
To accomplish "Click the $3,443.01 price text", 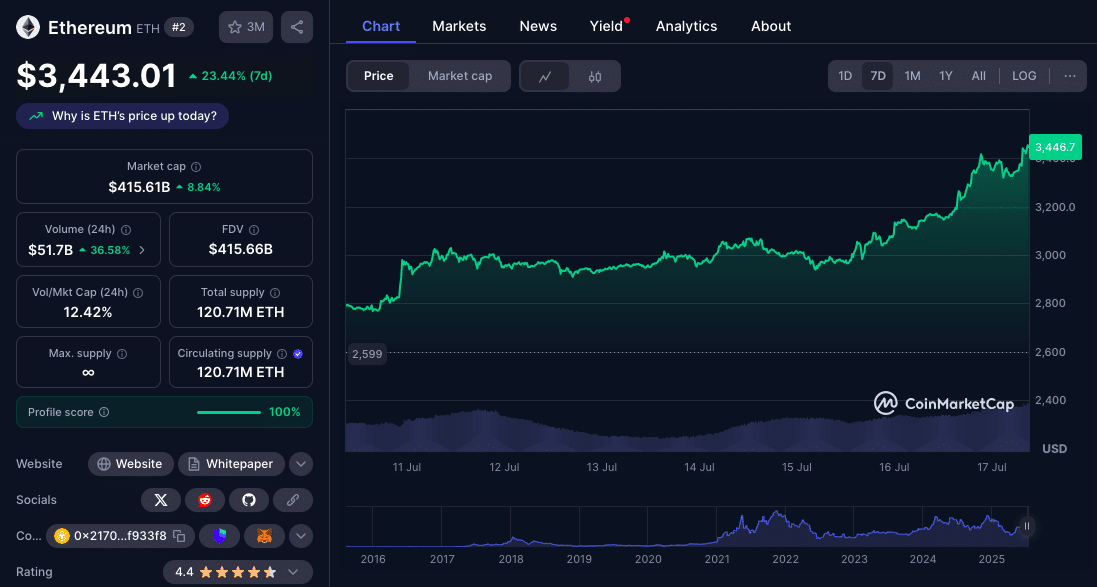I will click(97, 76).
